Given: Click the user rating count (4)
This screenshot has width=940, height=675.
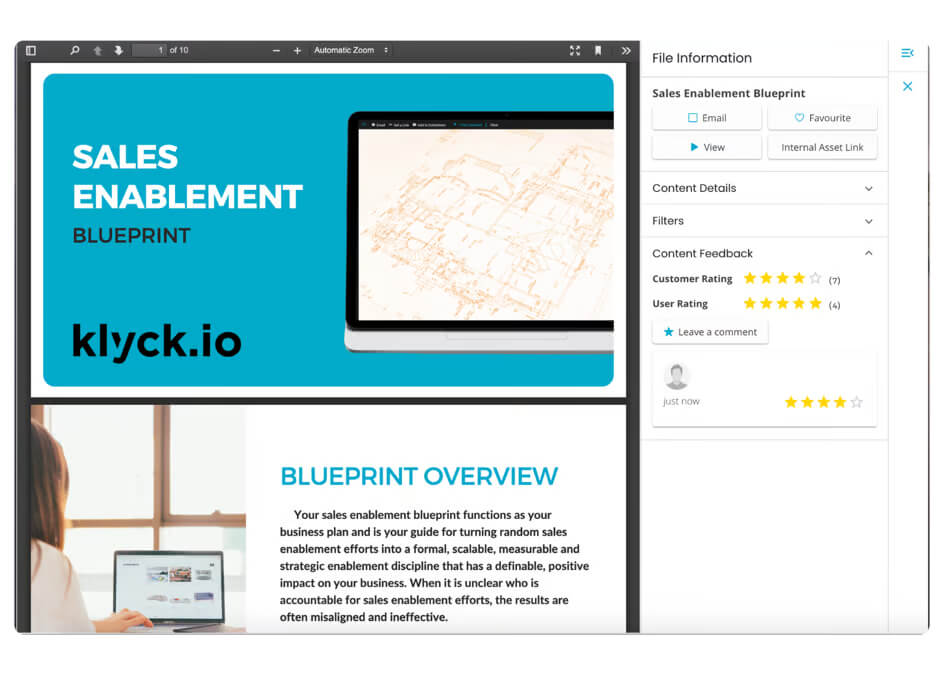Looking at the screenshot, I should click(834, 305).
